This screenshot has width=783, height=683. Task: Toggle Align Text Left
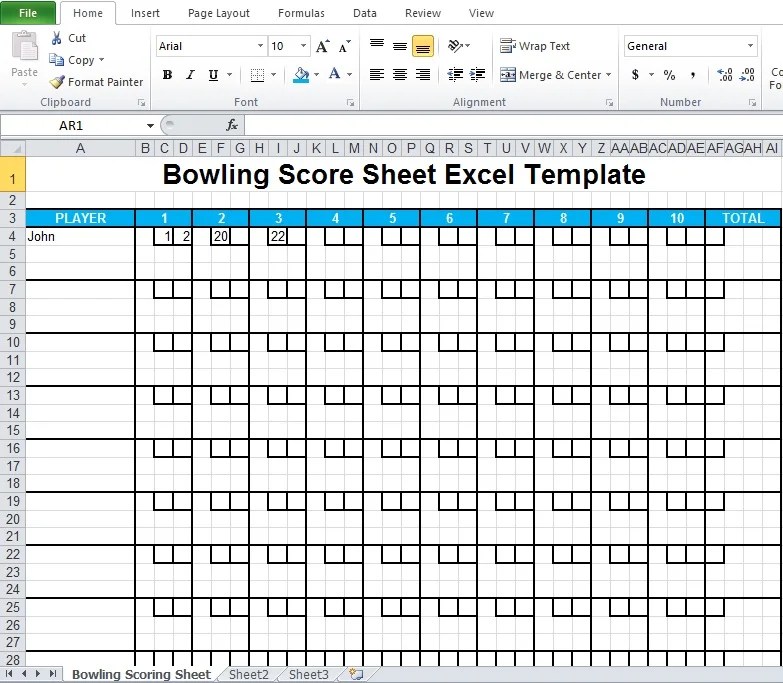[x=377, y=74]
